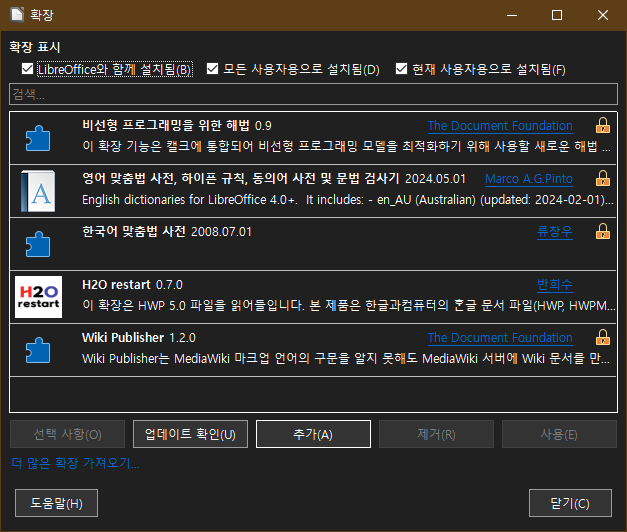Click the 제거(R) button
The height and width of the screenshot is (532, 627).
(x=436, y=434)
